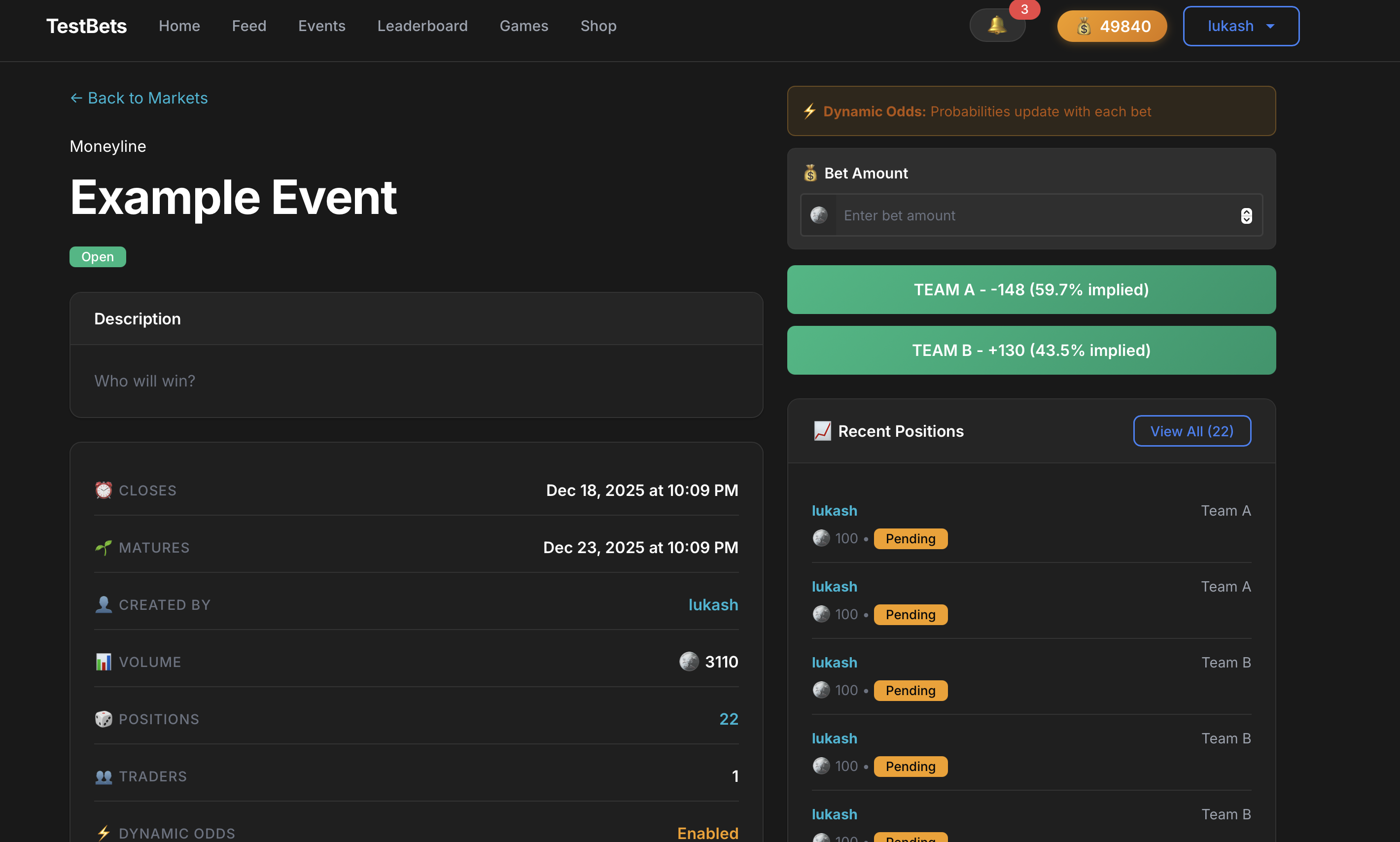Open the Leaderboard nav menu item
Viewport: 1400px width, 842px height.
point(422,26)
